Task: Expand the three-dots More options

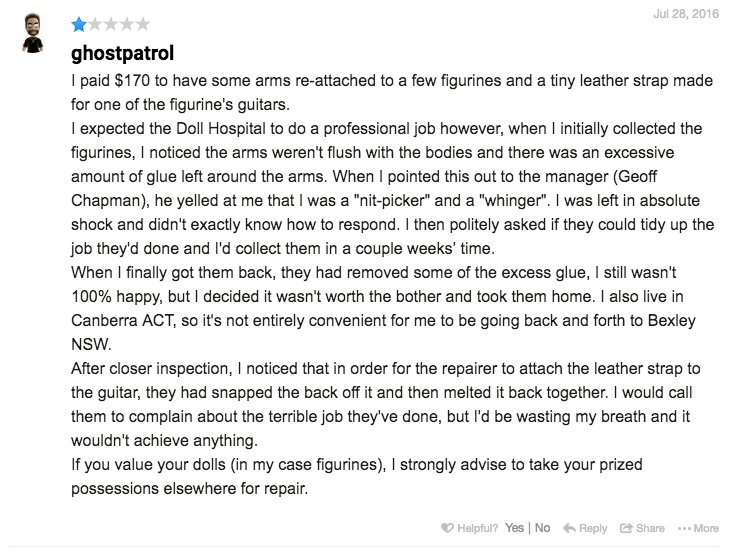Action: [684, 528]
